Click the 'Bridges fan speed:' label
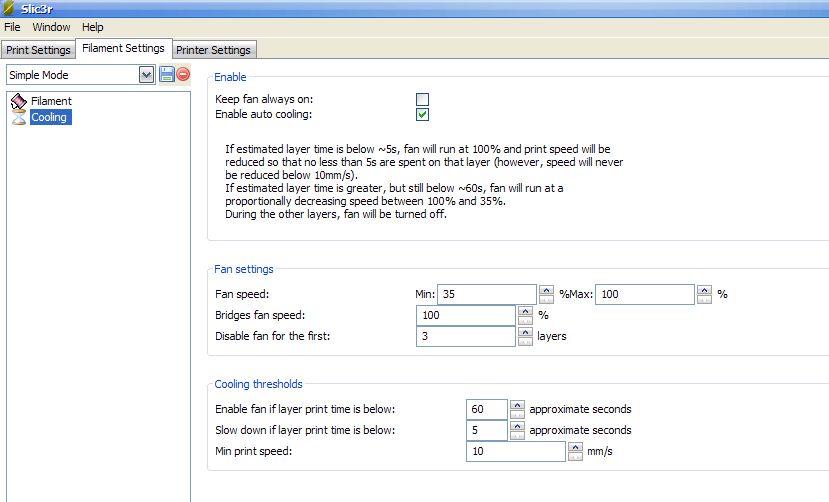 (x=260, y=315)
